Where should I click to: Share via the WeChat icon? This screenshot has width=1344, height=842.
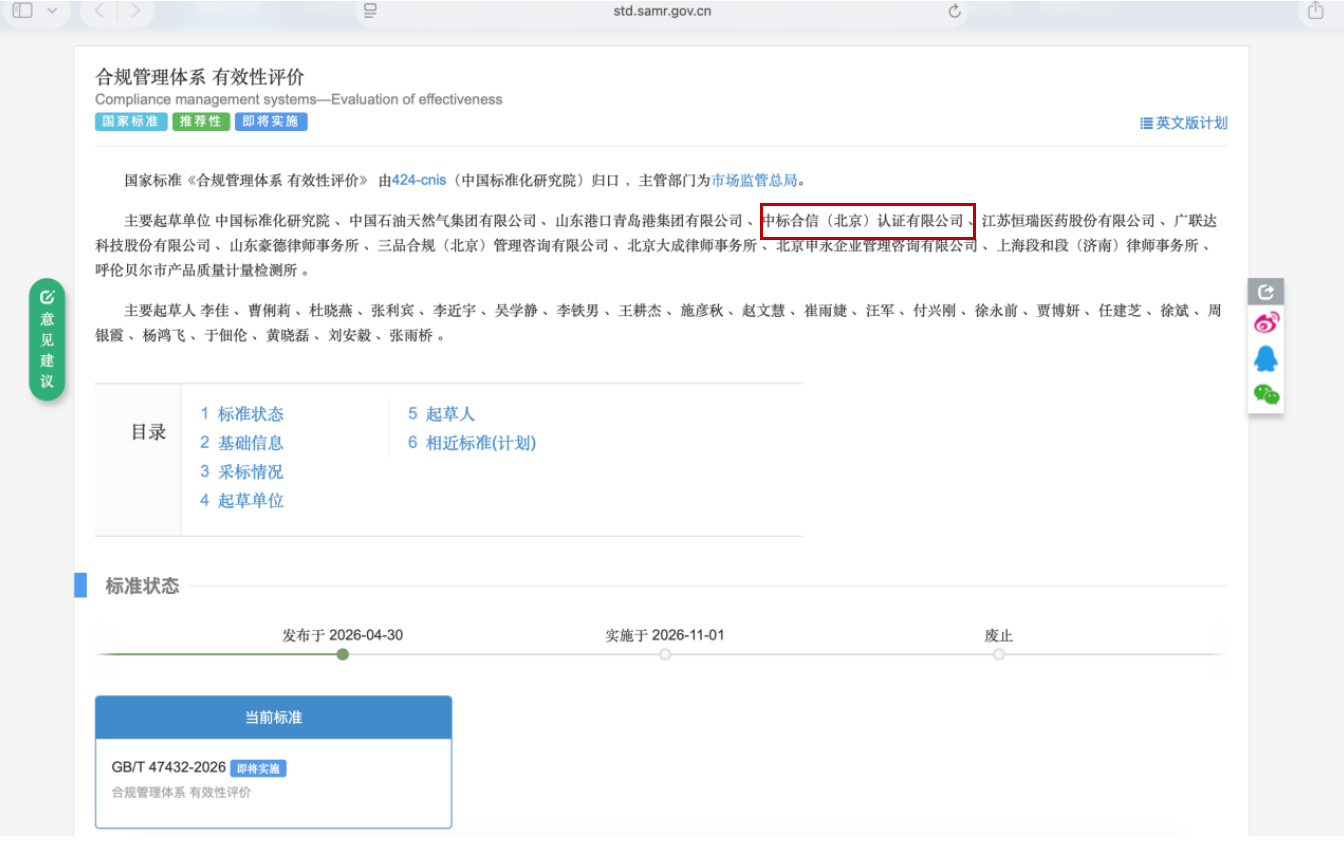point(1266,394)
